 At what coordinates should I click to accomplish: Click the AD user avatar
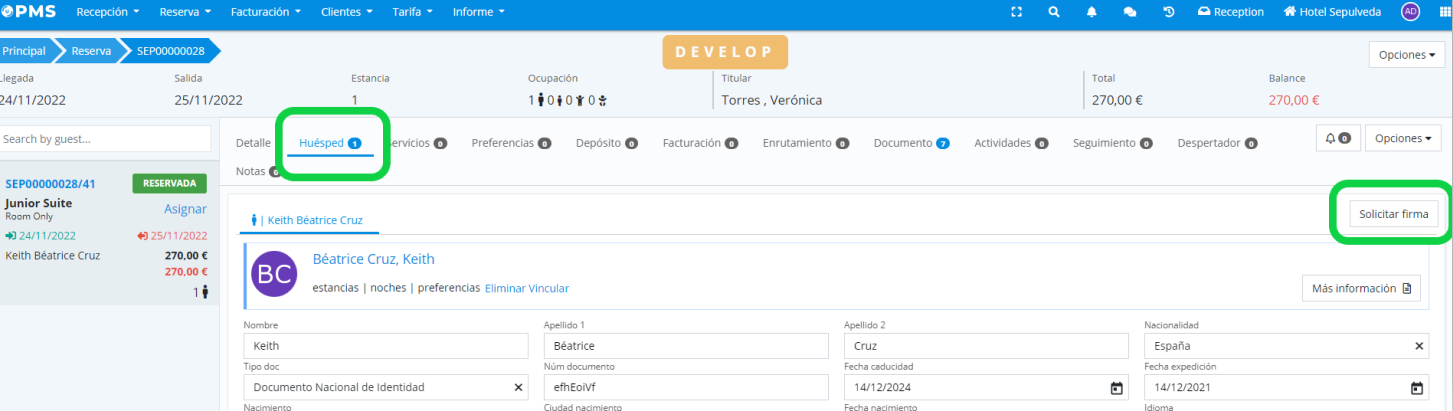(1410, 12)
